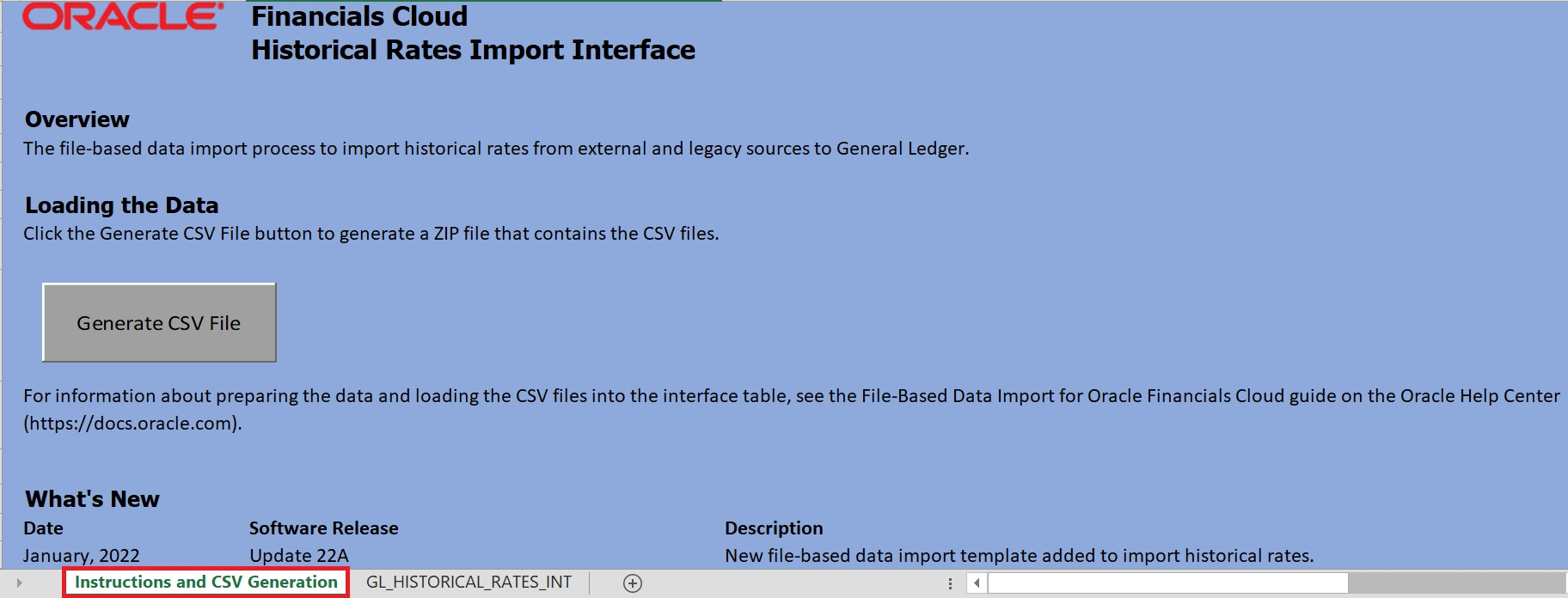Click the Oracle logo image
This screenshot has height=598, width=1568.
[122, 17]
